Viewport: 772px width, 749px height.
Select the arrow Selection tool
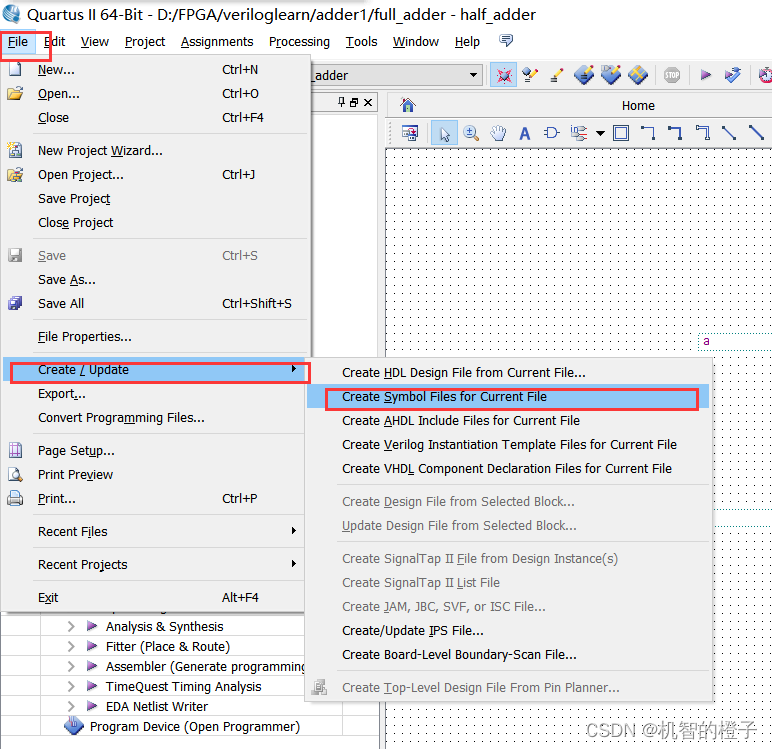(x=444, y=133)
